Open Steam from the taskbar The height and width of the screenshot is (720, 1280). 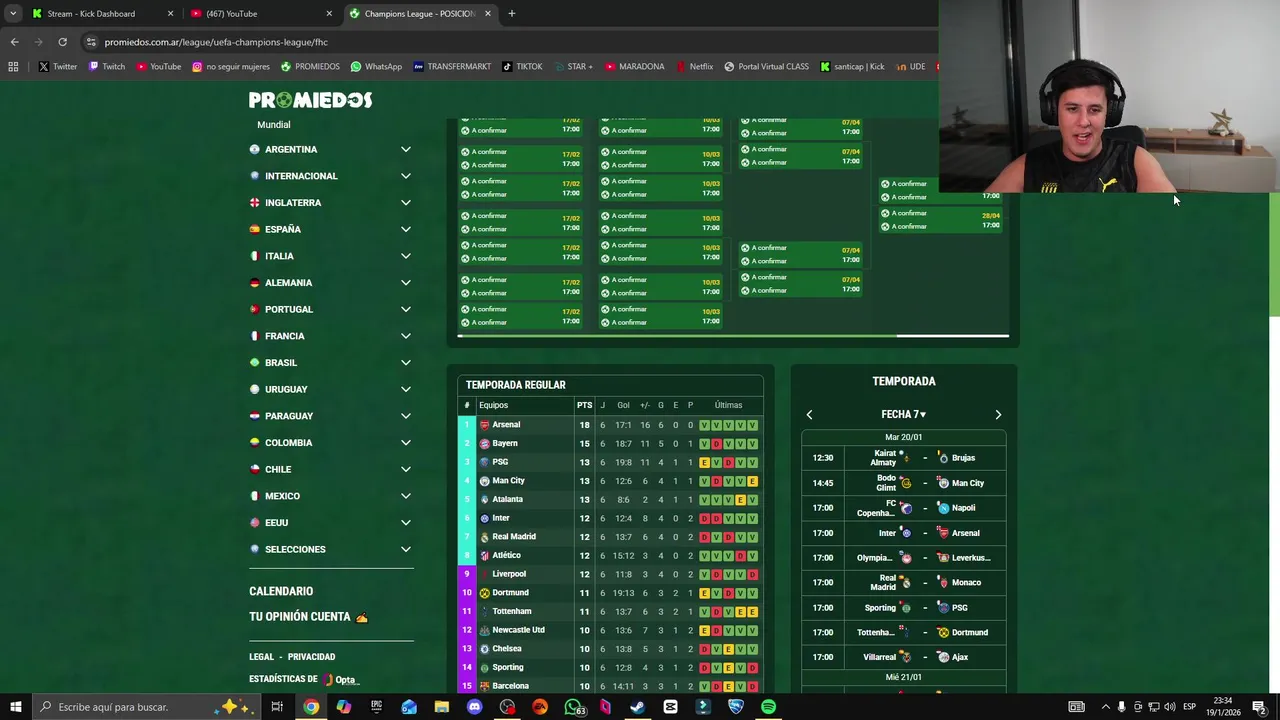click(x=637, y=707)
